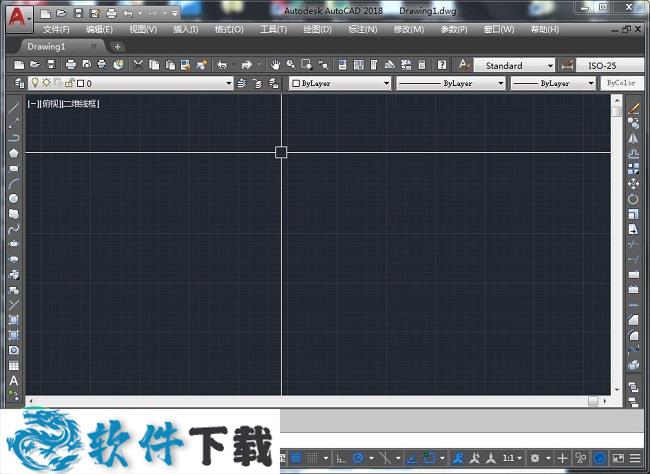This screenshot has width=650, height=474.
Task: Select the Explode tool
Action: [x=633, y=365]
